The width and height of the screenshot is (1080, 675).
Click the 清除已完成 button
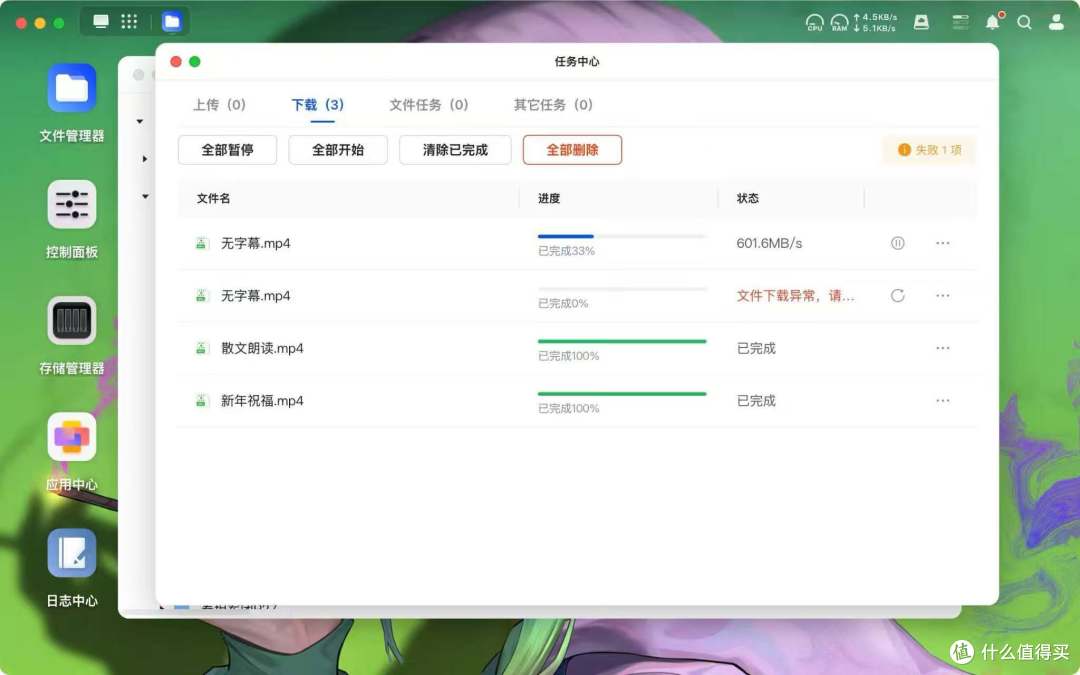[455, 149]
